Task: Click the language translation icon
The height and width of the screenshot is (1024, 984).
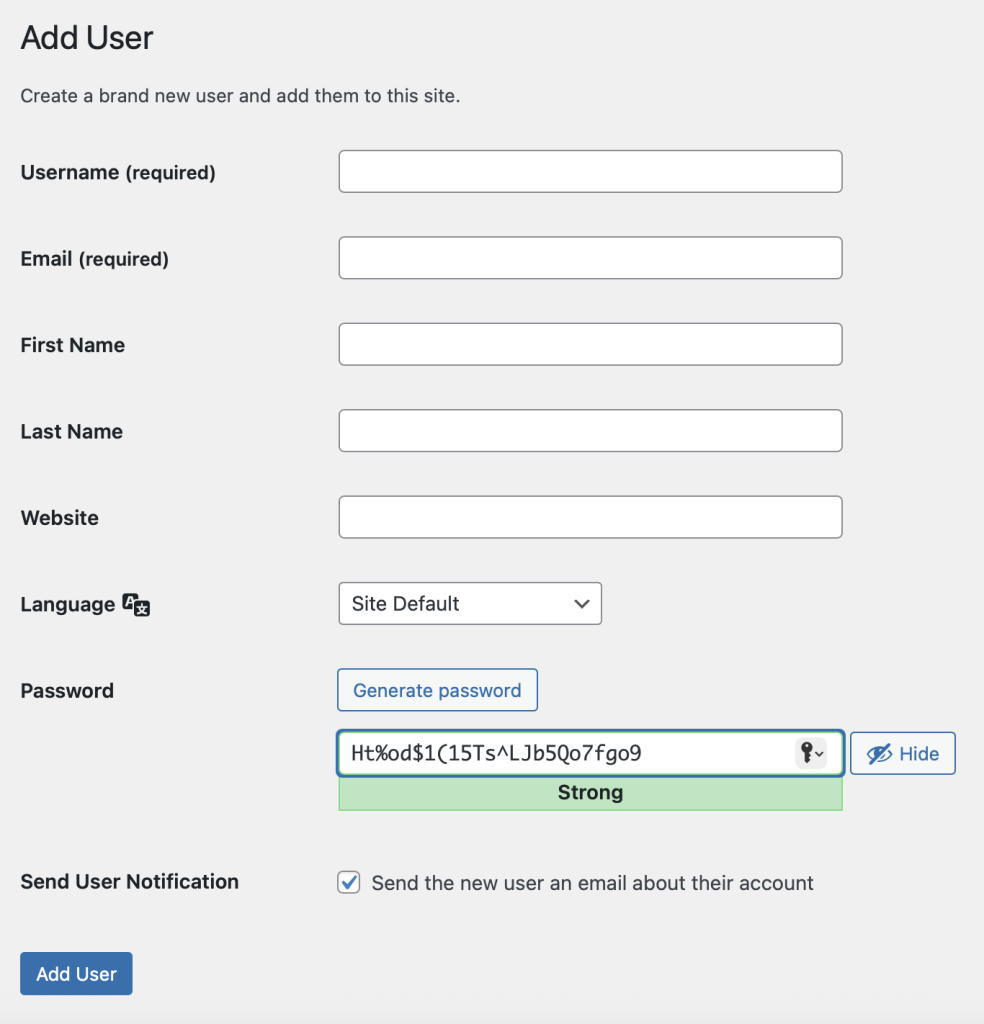Action: pyautogui.click(x=136, y=605)
